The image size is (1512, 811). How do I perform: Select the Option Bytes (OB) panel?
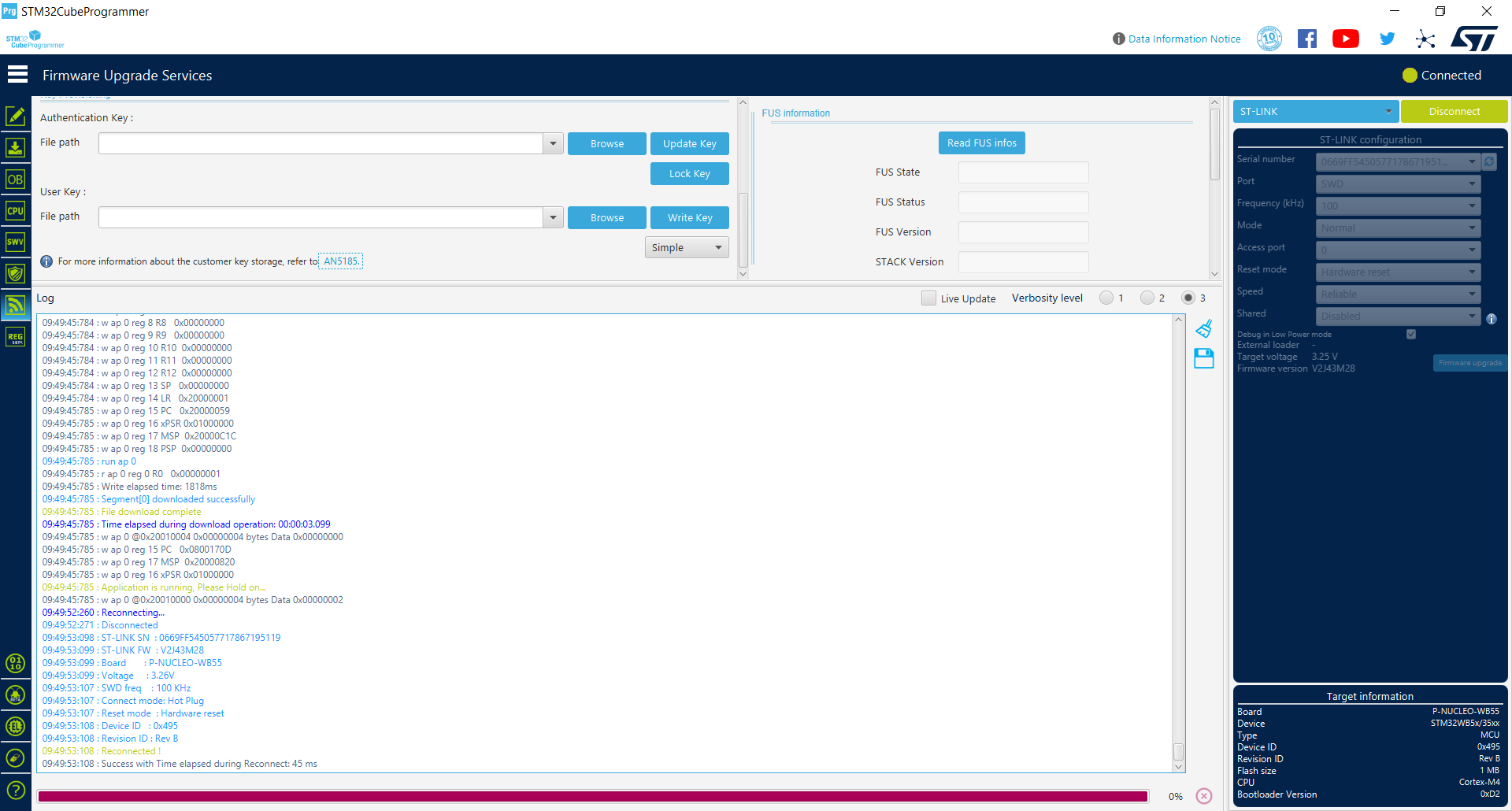[16, 180]
